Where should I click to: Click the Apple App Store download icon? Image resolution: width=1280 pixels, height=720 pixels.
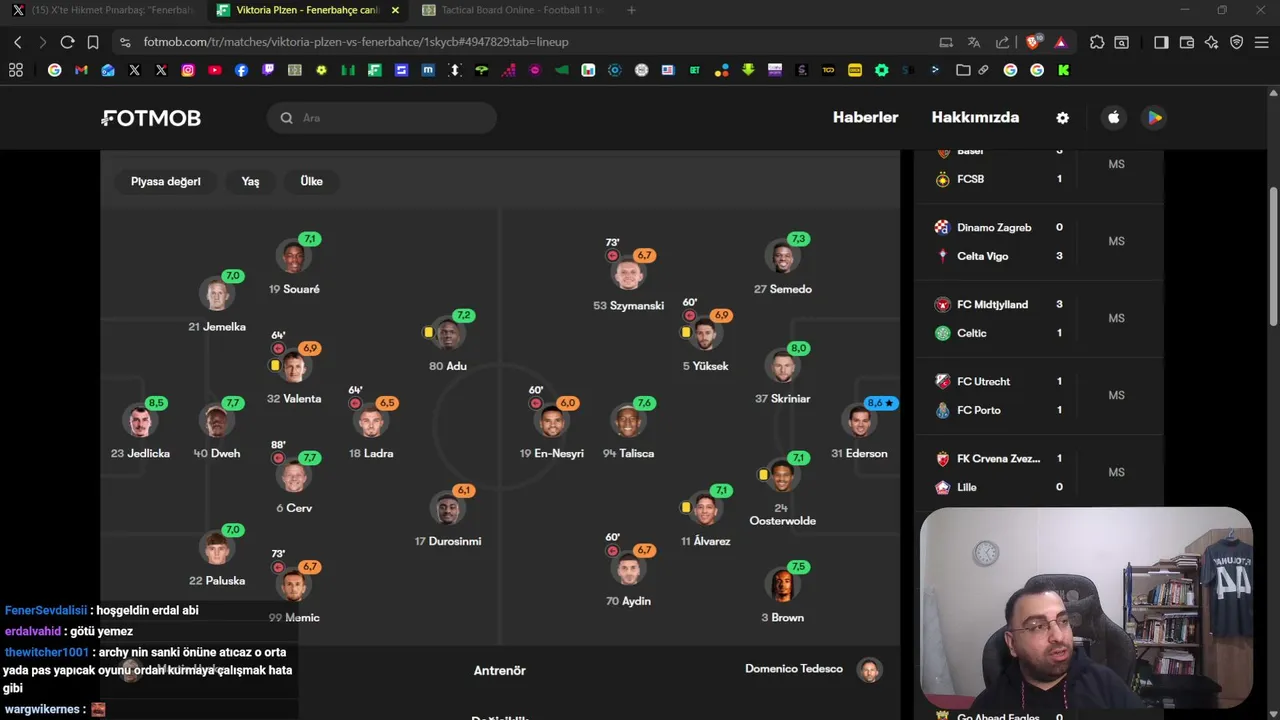point(1114,118)
